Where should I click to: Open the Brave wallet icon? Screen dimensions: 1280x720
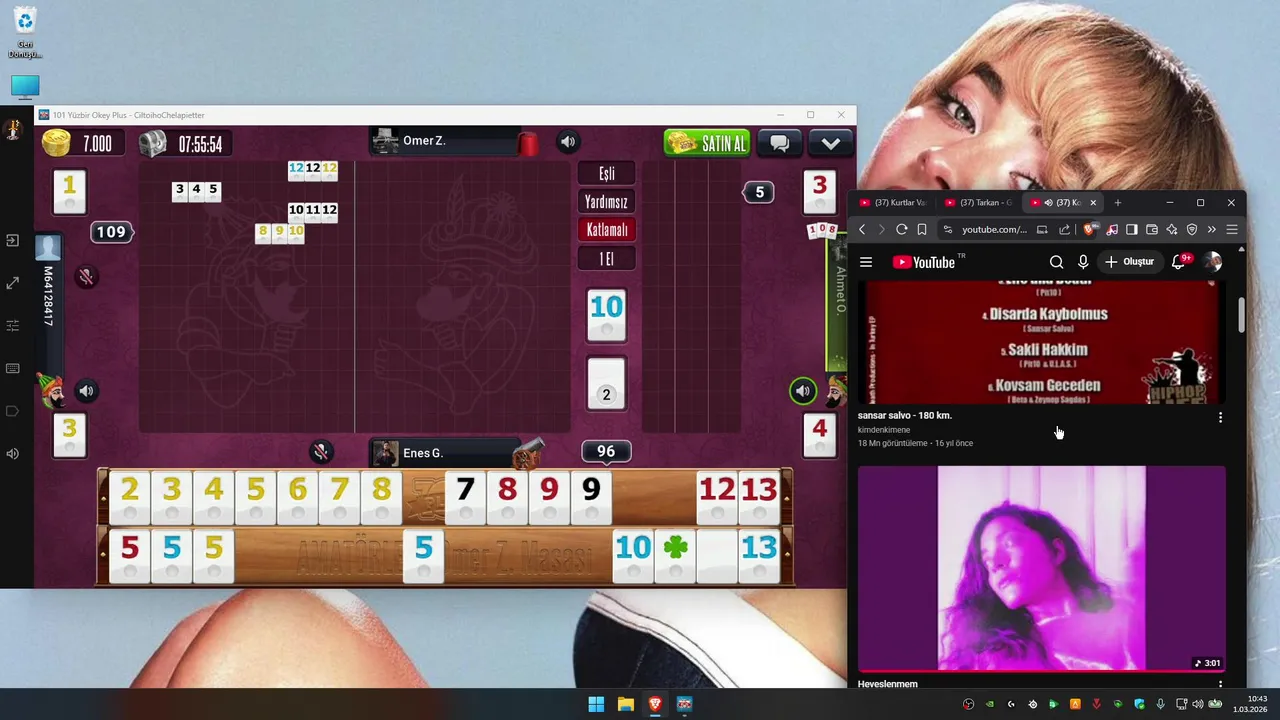[x=1151, y=230]
